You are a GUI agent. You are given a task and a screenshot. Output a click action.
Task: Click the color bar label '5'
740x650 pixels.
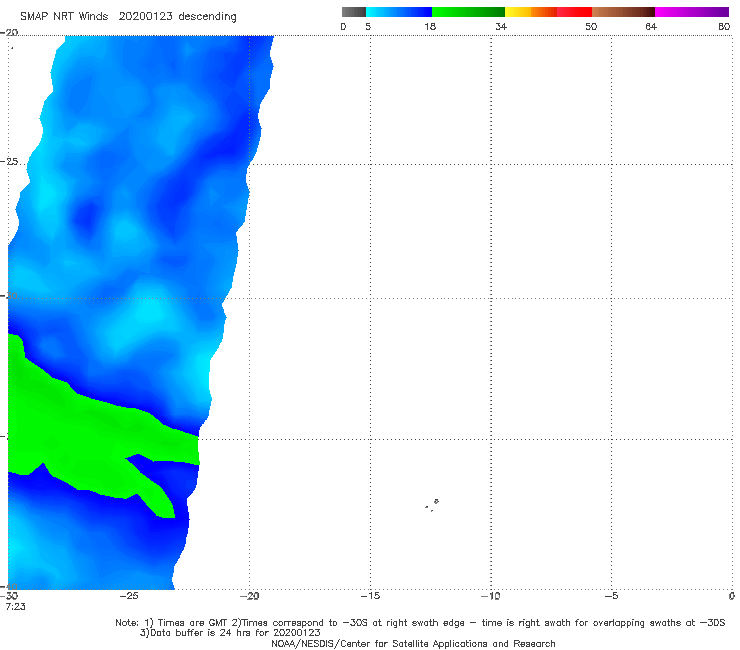[x=368, y=27]
